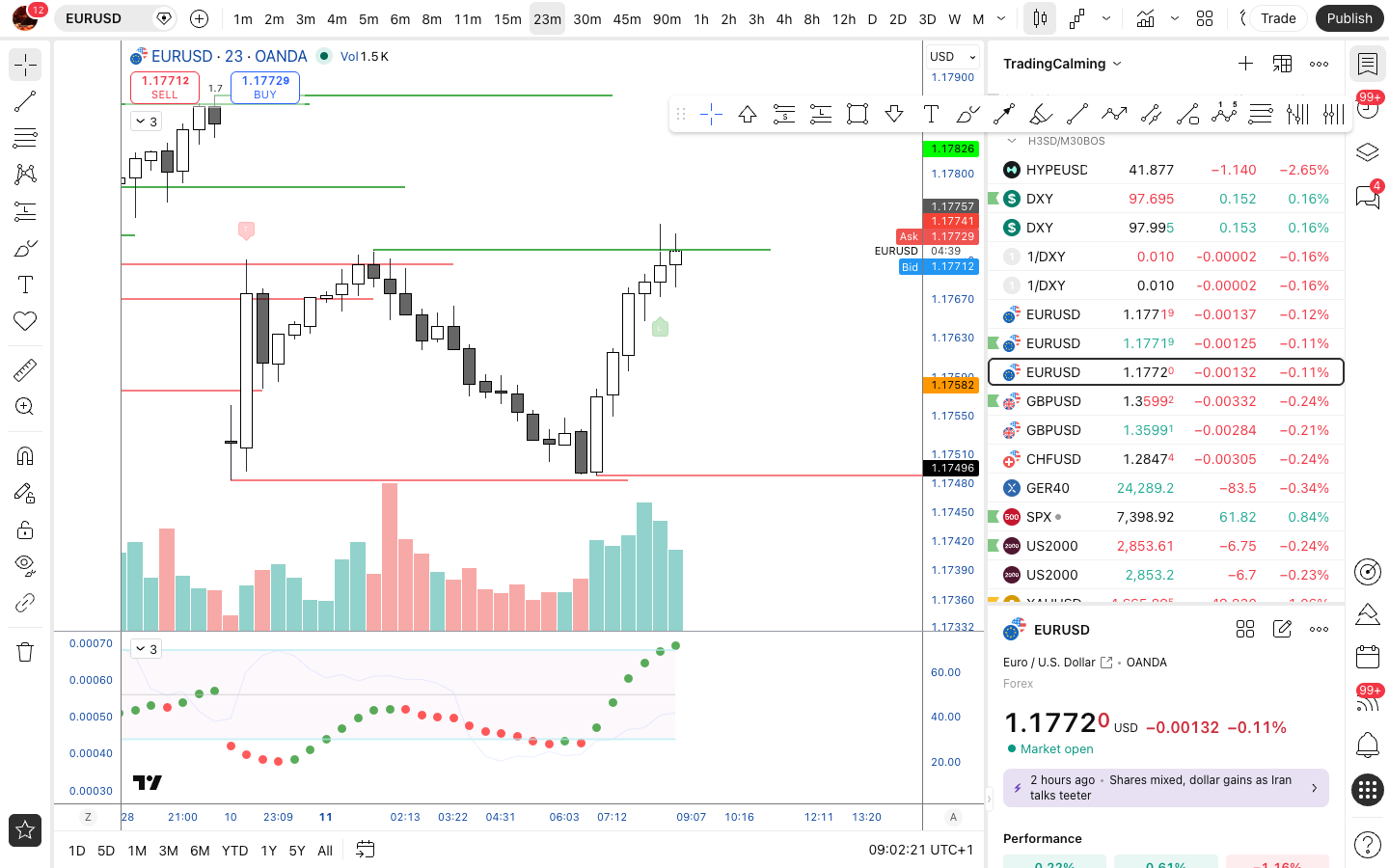Toggle lock all drawings
Screen dimensions: 1389x868
click(x=25, y=529)
